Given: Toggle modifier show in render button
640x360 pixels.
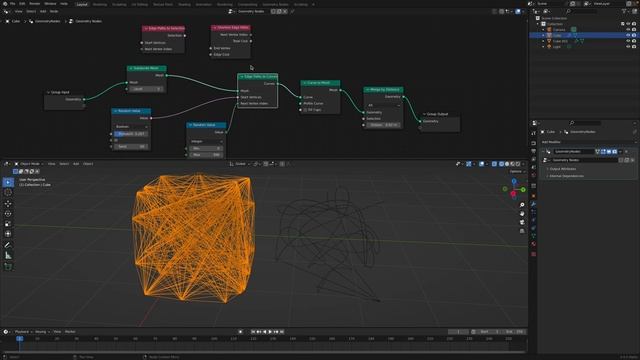Looking at the screenshot, I should 615,151.
